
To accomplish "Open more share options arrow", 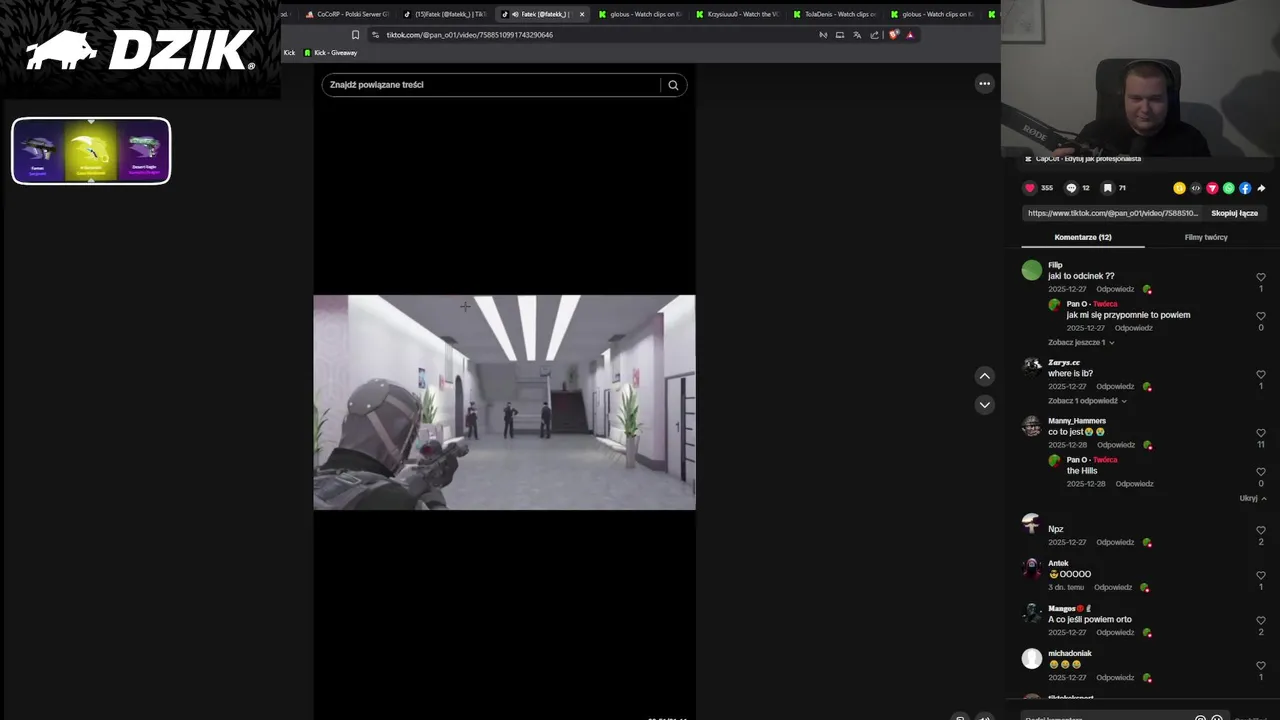I will click(1262, 188).
